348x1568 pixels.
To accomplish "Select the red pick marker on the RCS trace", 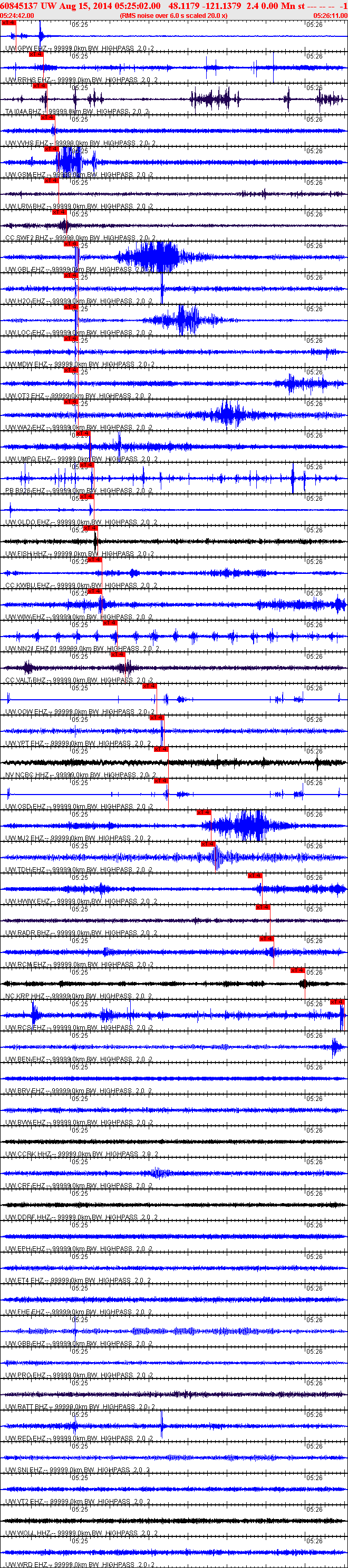I will 337,1002.
